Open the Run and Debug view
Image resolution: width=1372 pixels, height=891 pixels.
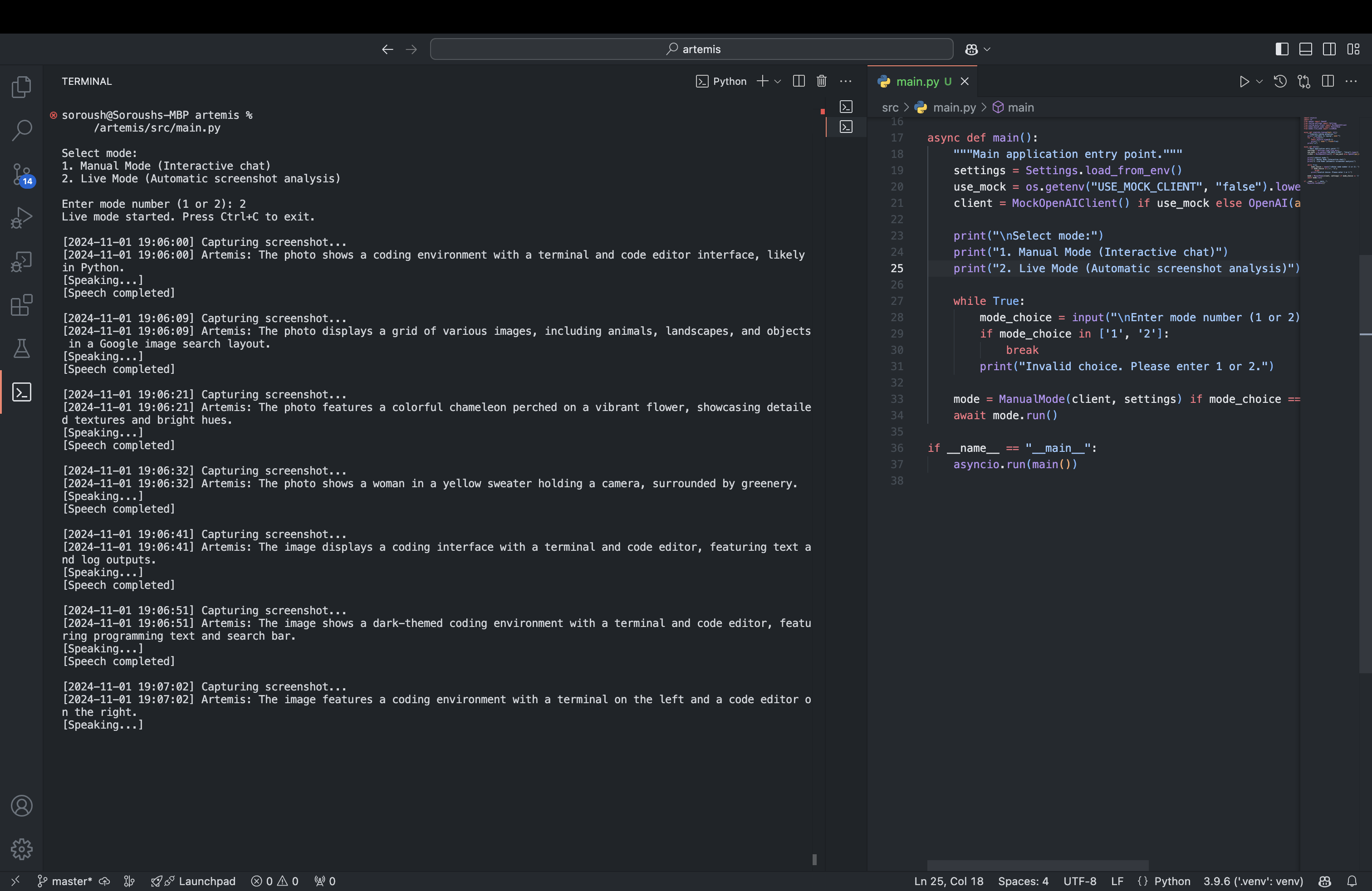[21, 218]
